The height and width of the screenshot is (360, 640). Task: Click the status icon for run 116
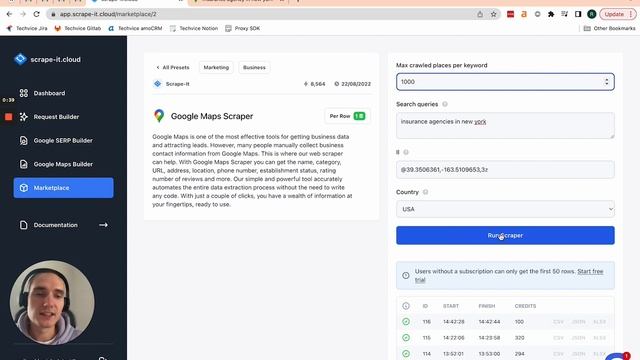[406, 322]
